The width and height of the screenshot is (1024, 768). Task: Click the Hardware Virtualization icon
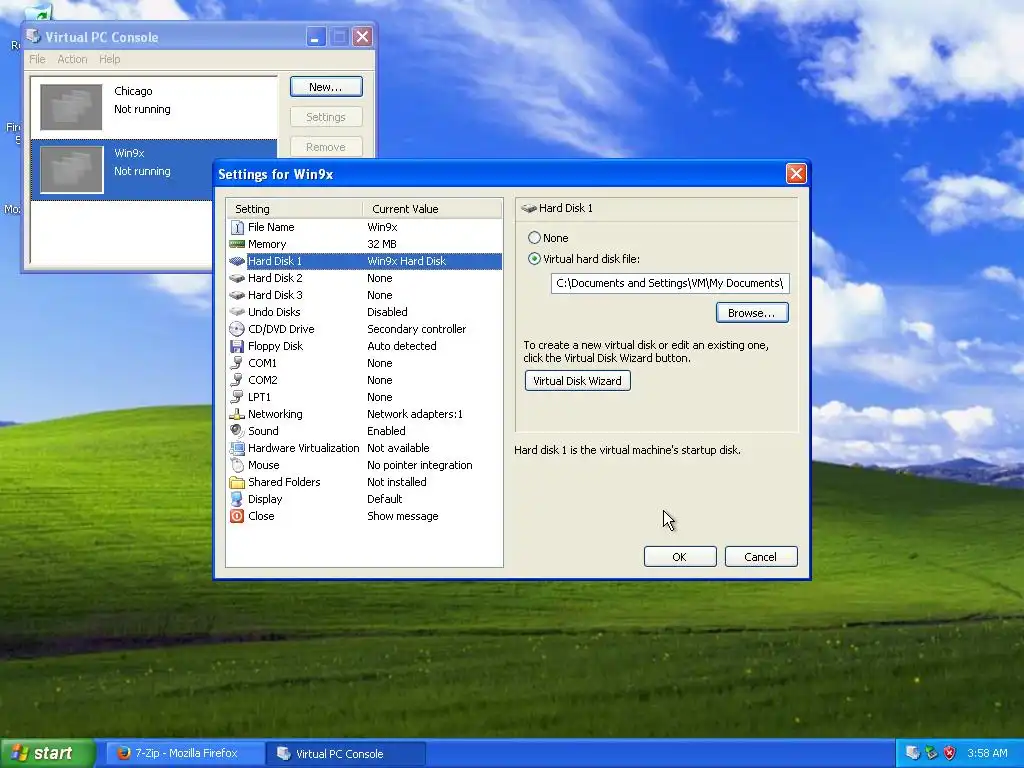pyautogui.click(x=237, y=448)
